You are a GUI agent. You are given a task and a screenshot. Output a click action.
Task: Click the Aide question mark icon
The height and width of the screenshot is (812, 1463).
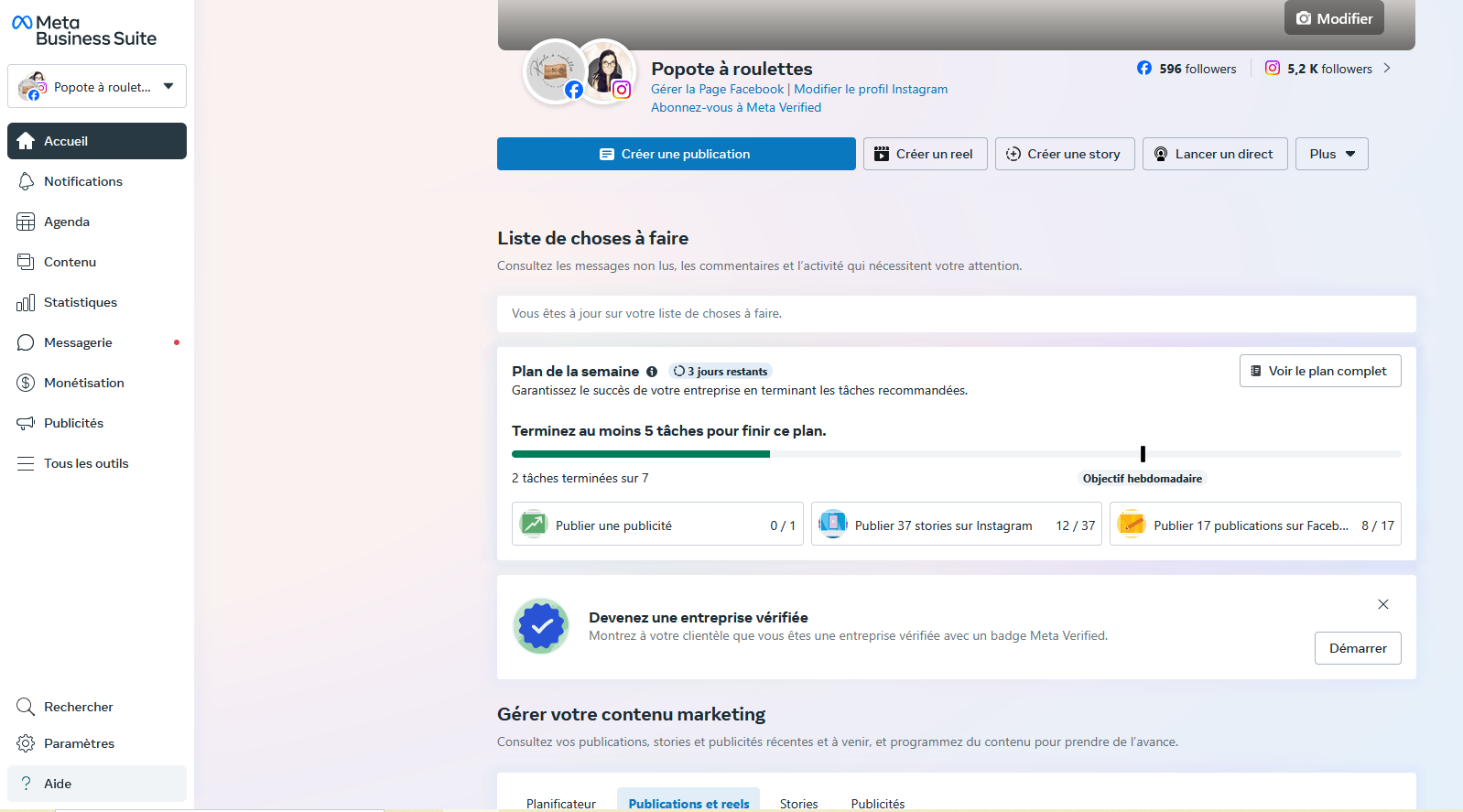[x=26, y=784]
